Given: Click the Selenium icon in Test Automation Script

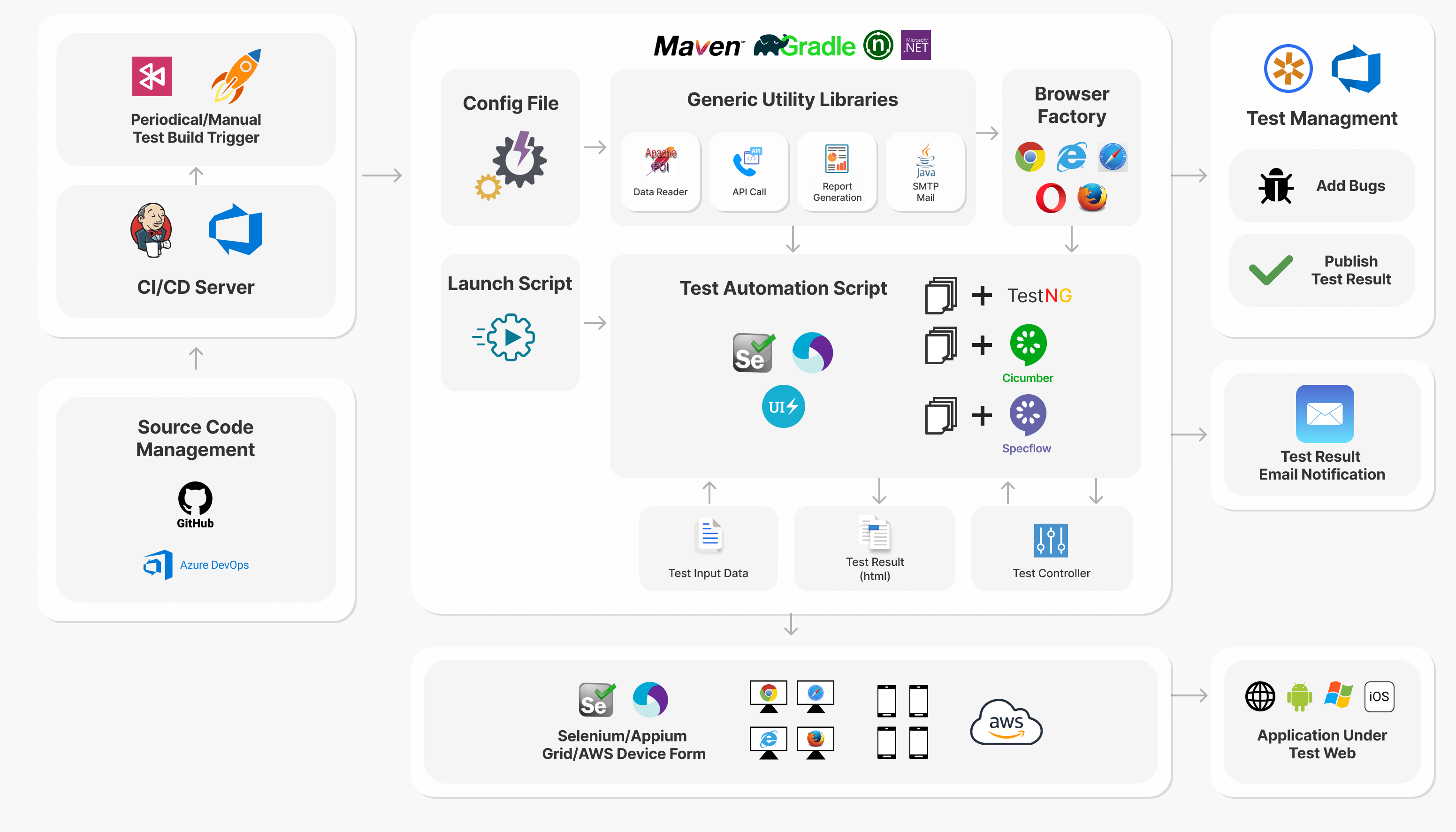Looking at the screenshot, I should [754, 352].
